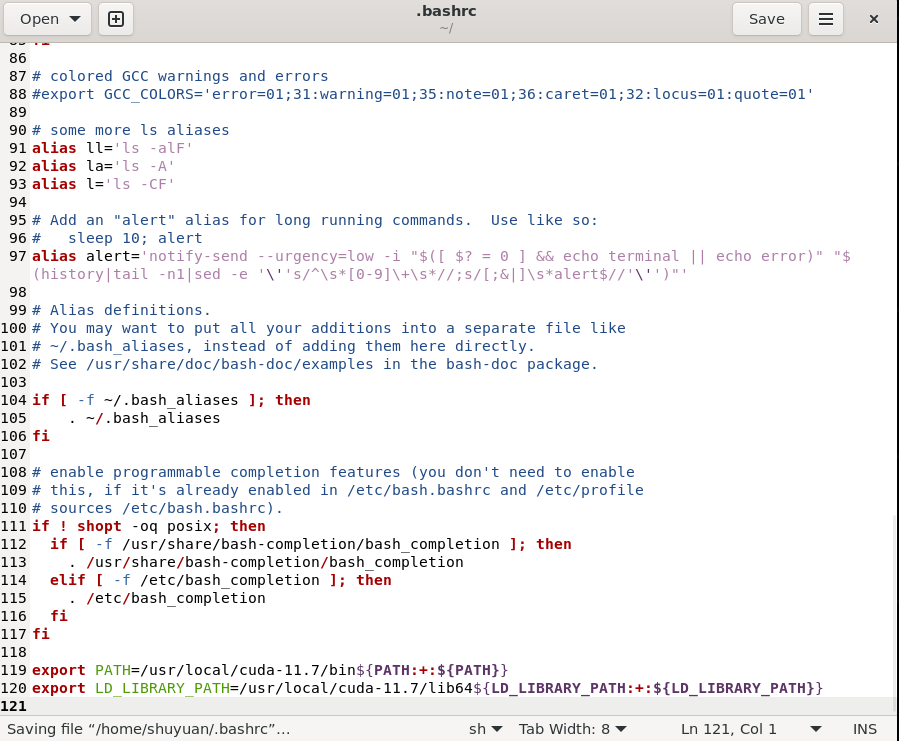Viewport: 899px width, 741px height.
Task: Click line number 97 in the gutter
Action: tap(18, 256)
